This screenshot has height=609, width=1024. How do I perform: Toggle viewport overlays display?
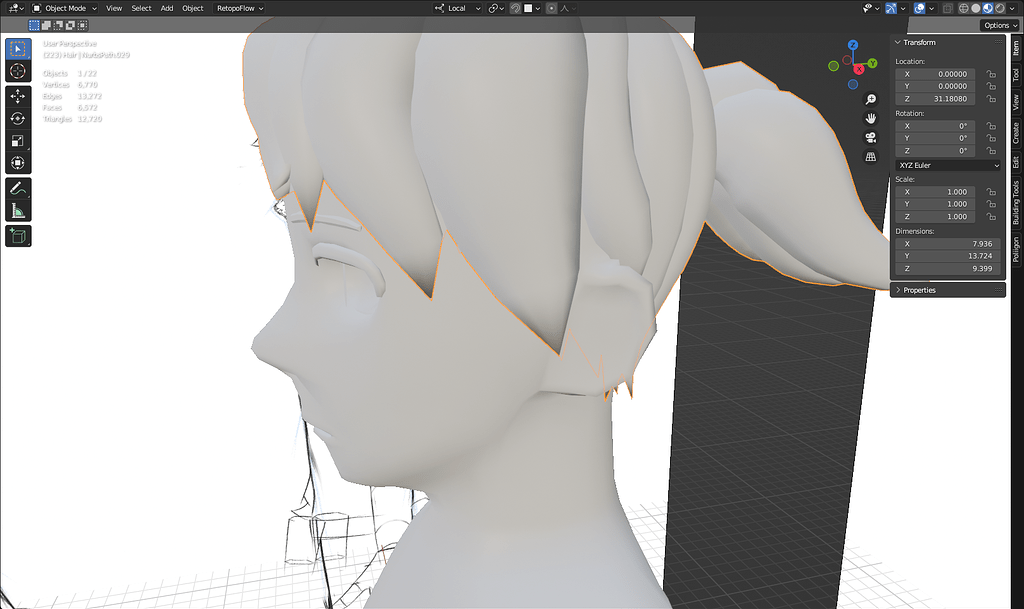[x=920, y=8]
